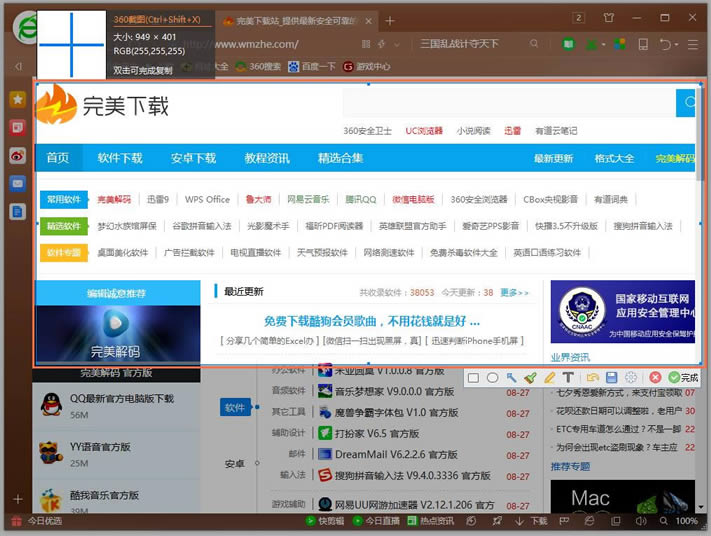Open 百度一下 bookmark
The height and width of the screenshot is (536, 711).
pos(312,67)
